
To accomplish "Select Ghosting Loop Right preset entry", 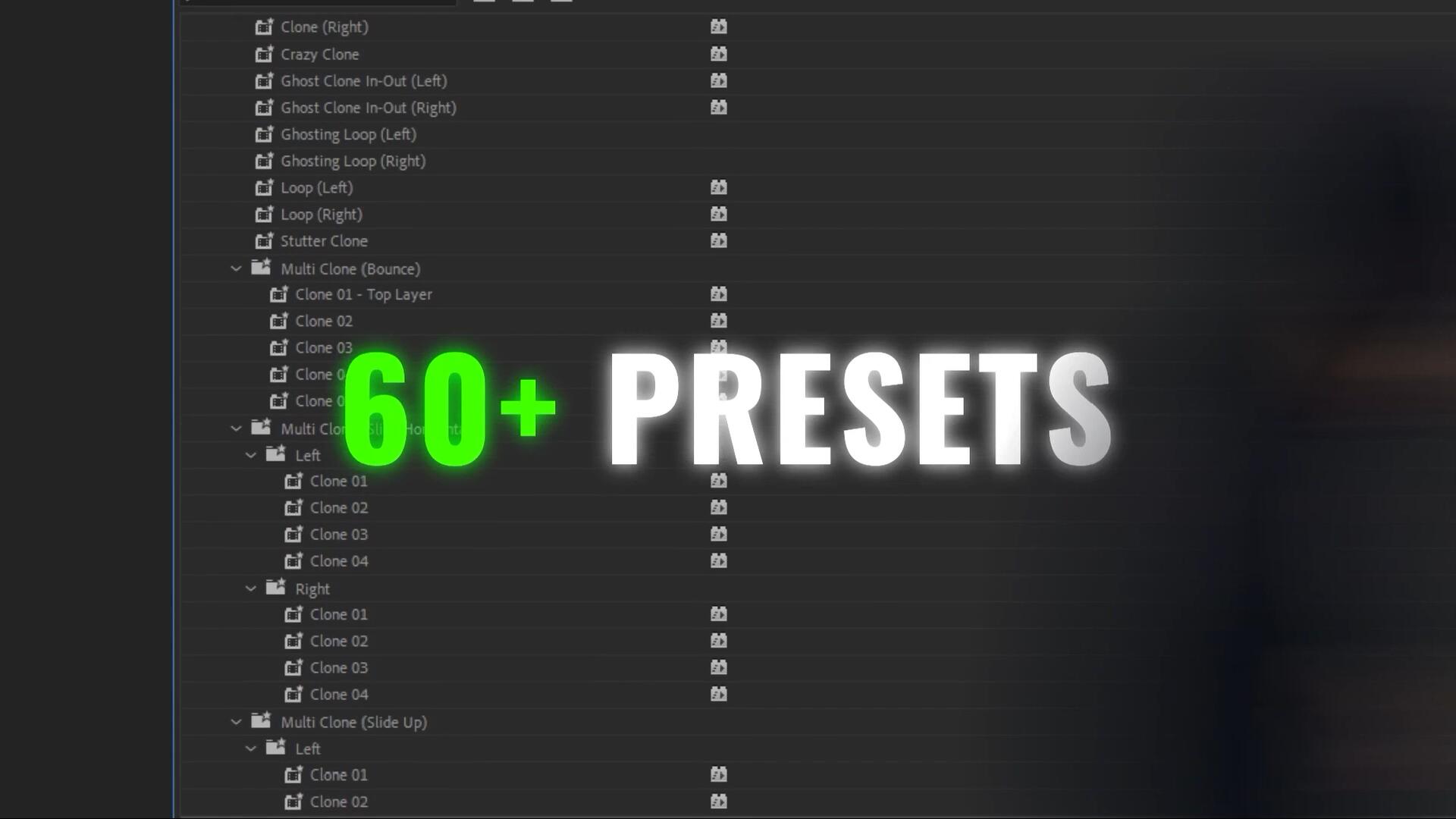I will 353,161.
